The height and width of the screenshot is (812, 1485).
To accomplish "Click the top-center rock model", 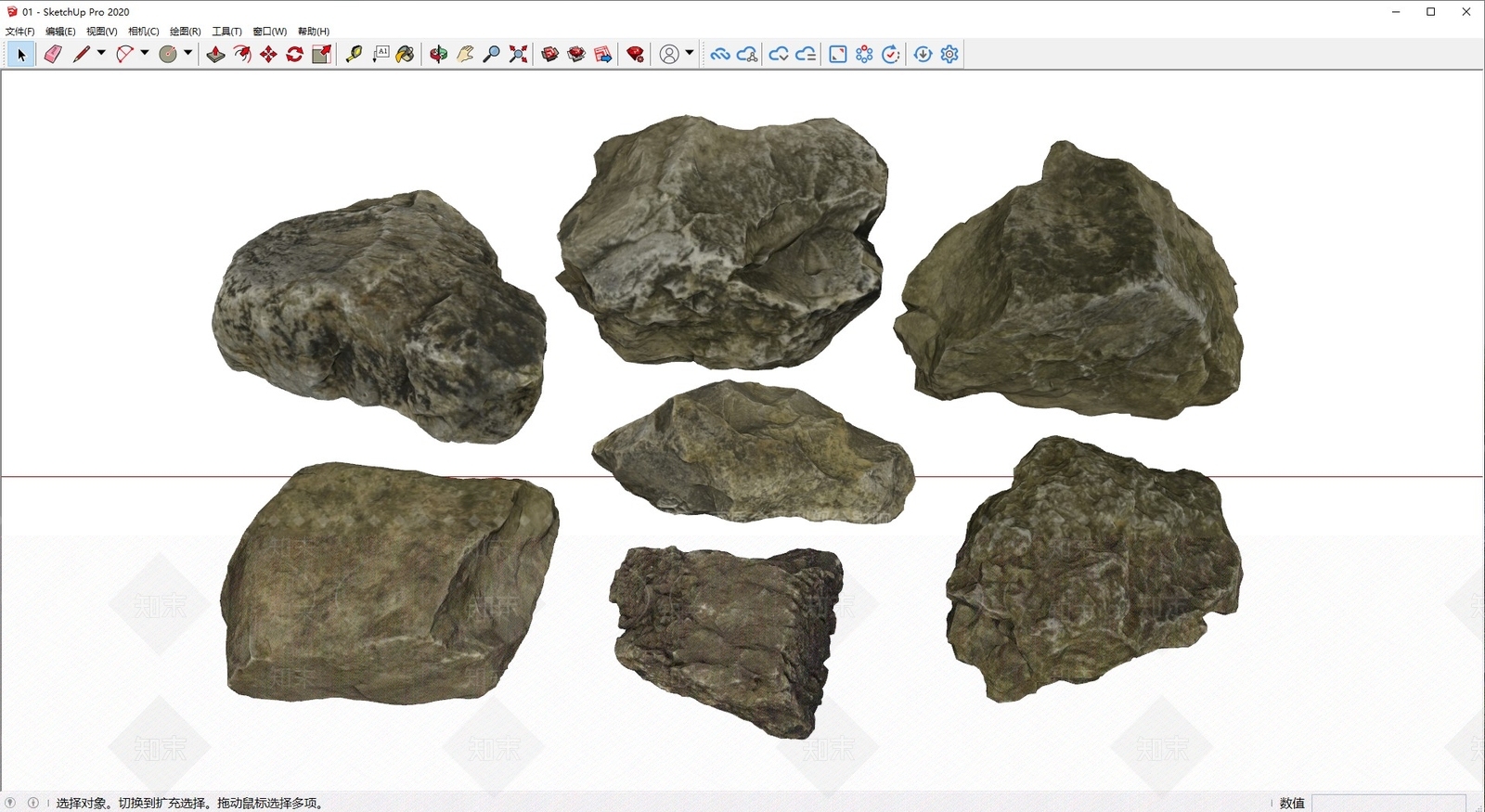I will pyautogui.click(x=723, y=241).
